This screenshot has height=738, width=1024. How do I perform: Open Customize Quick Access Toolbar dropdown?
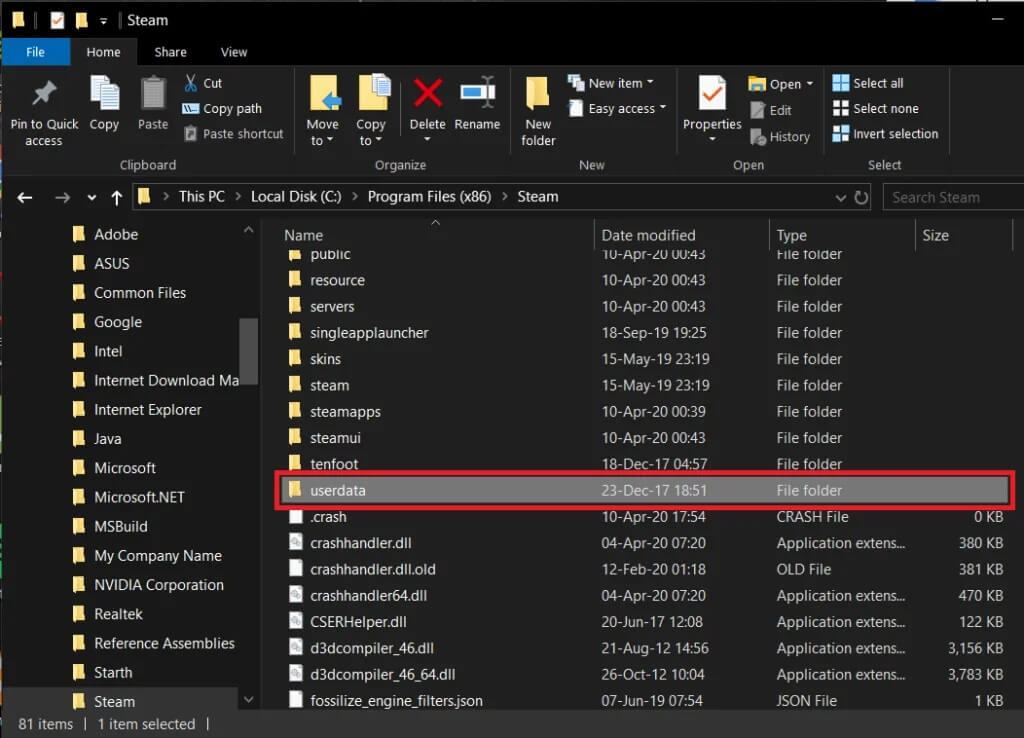[103, 21]
